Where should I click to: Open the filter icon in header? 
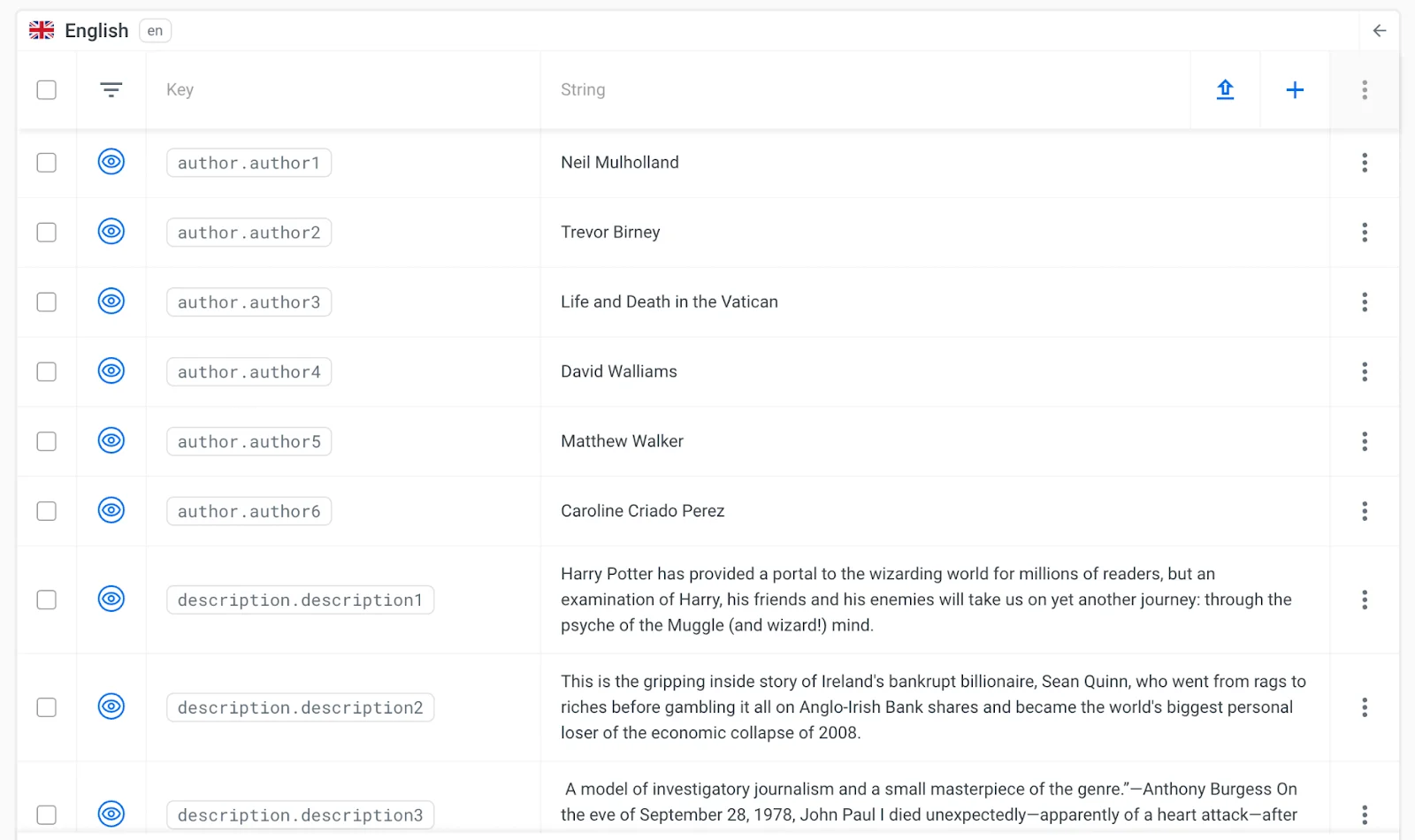(111, 89)
